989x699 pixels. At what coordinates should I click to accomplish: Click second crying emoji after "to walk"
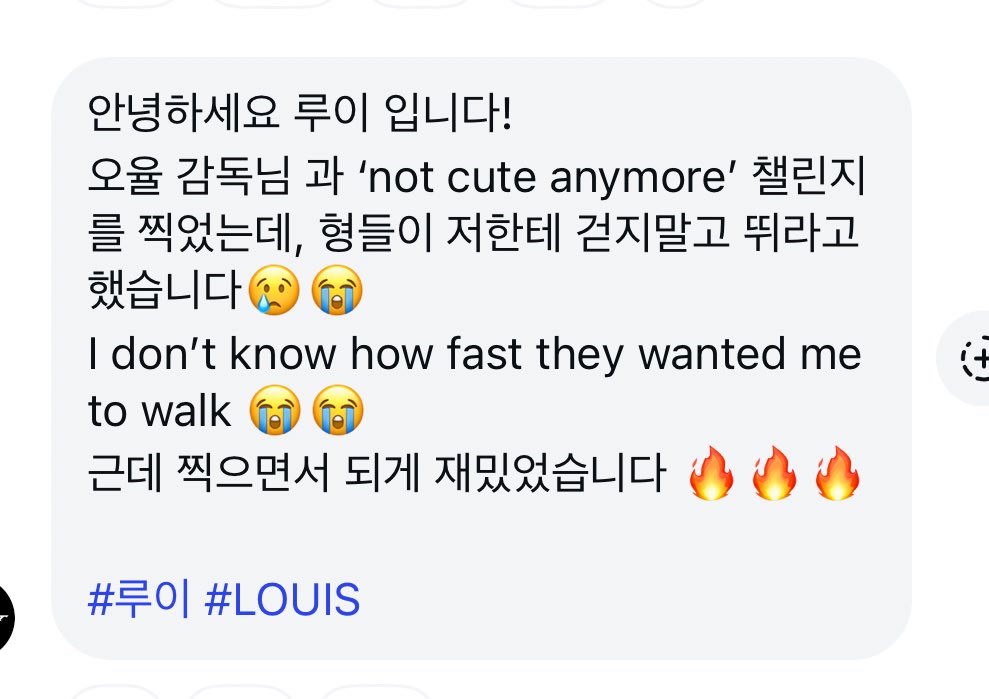click(x=337, y=411)
